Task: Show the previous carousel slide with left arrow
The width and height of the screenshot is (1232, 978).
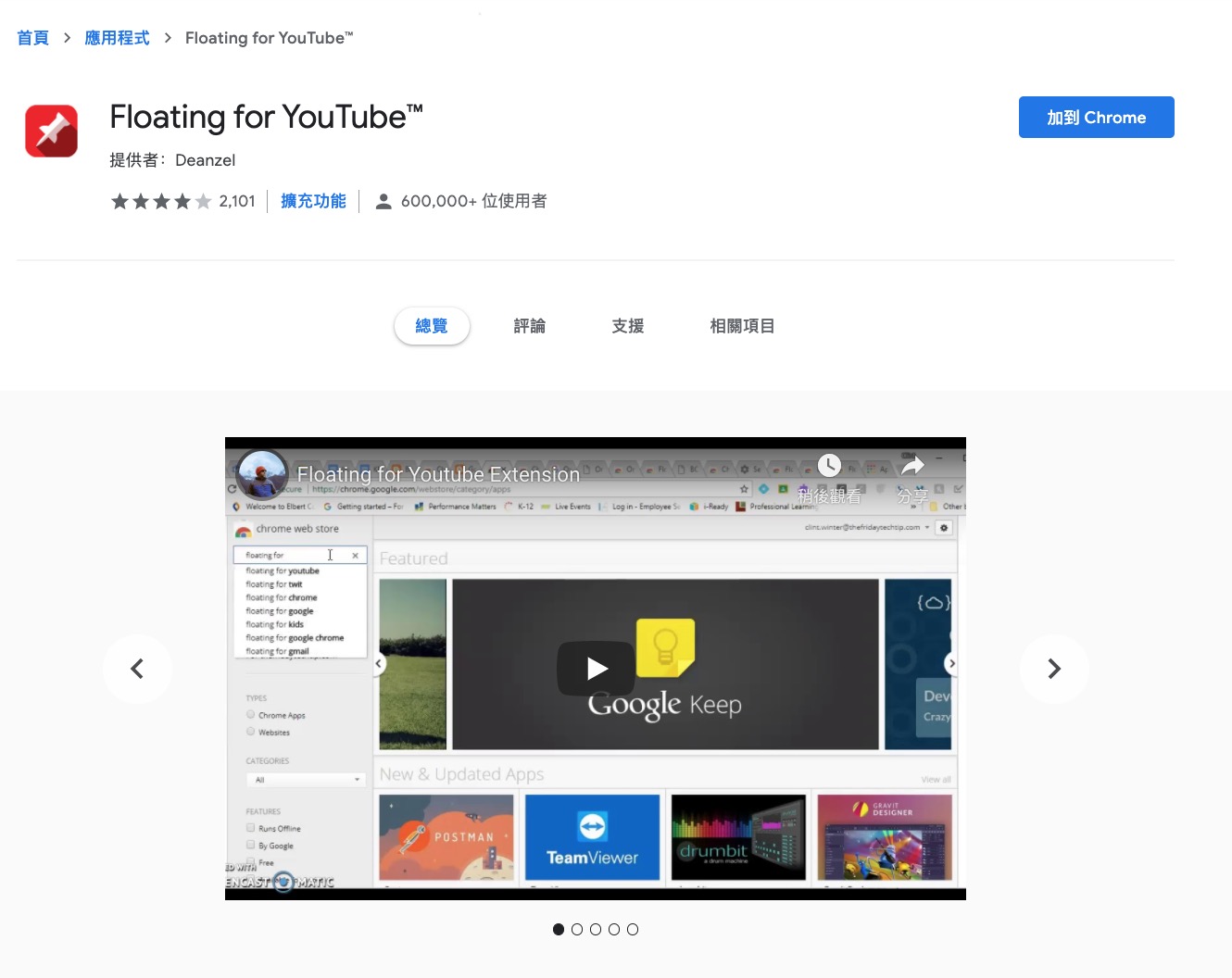Action: point(137,669)
